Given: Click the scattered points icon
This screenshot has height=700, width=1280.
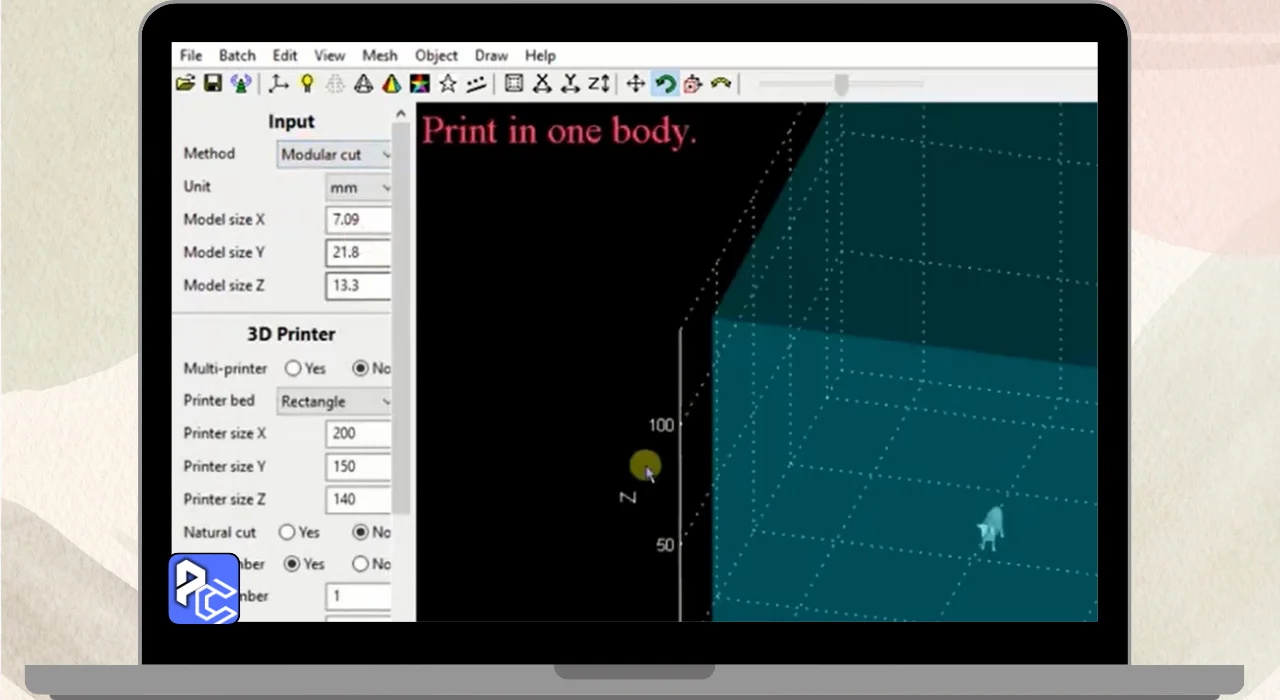Looking at the screenshot, I should click(x=476, y=84).
